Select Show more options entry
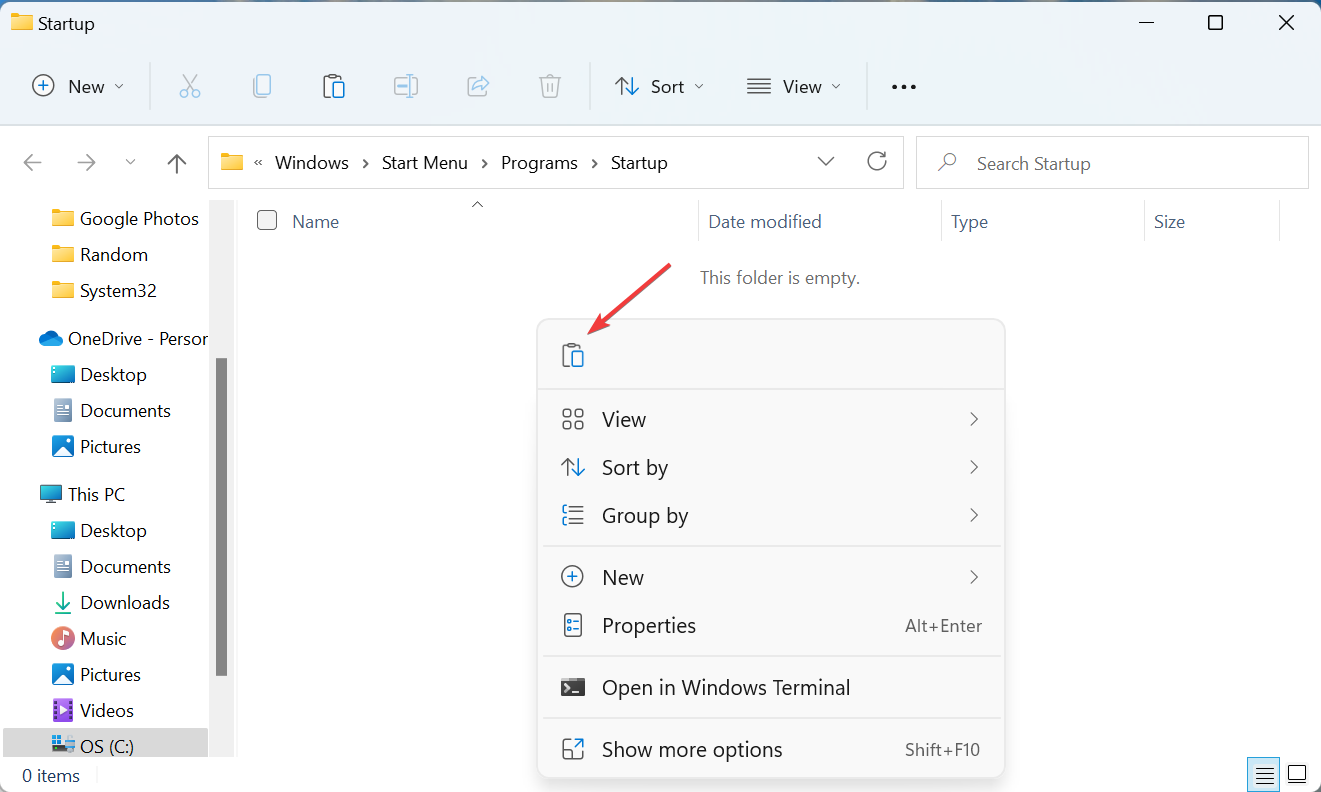 coord(771,749)
